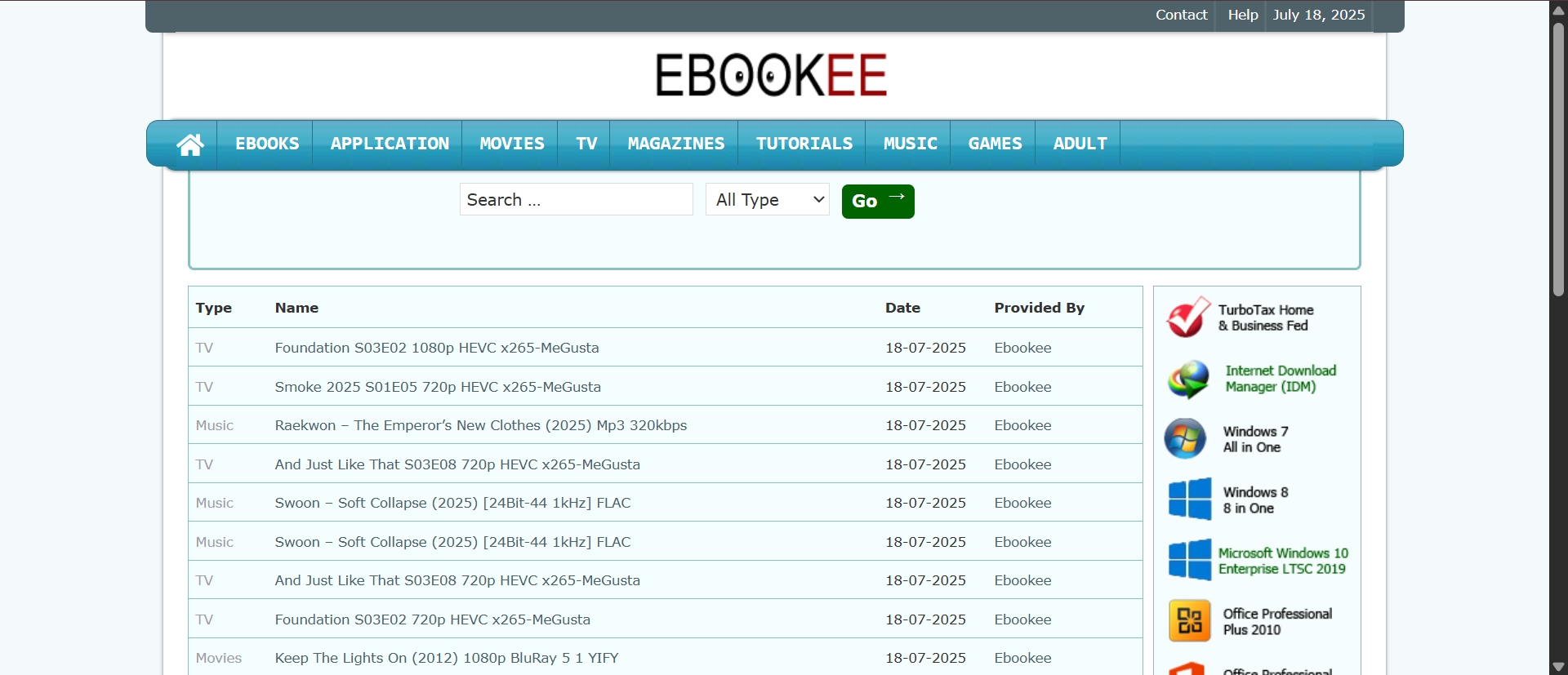The height and width of the screenshot is (675, 1568).
Task: Open the TV category
Action: tap(586, 144)
